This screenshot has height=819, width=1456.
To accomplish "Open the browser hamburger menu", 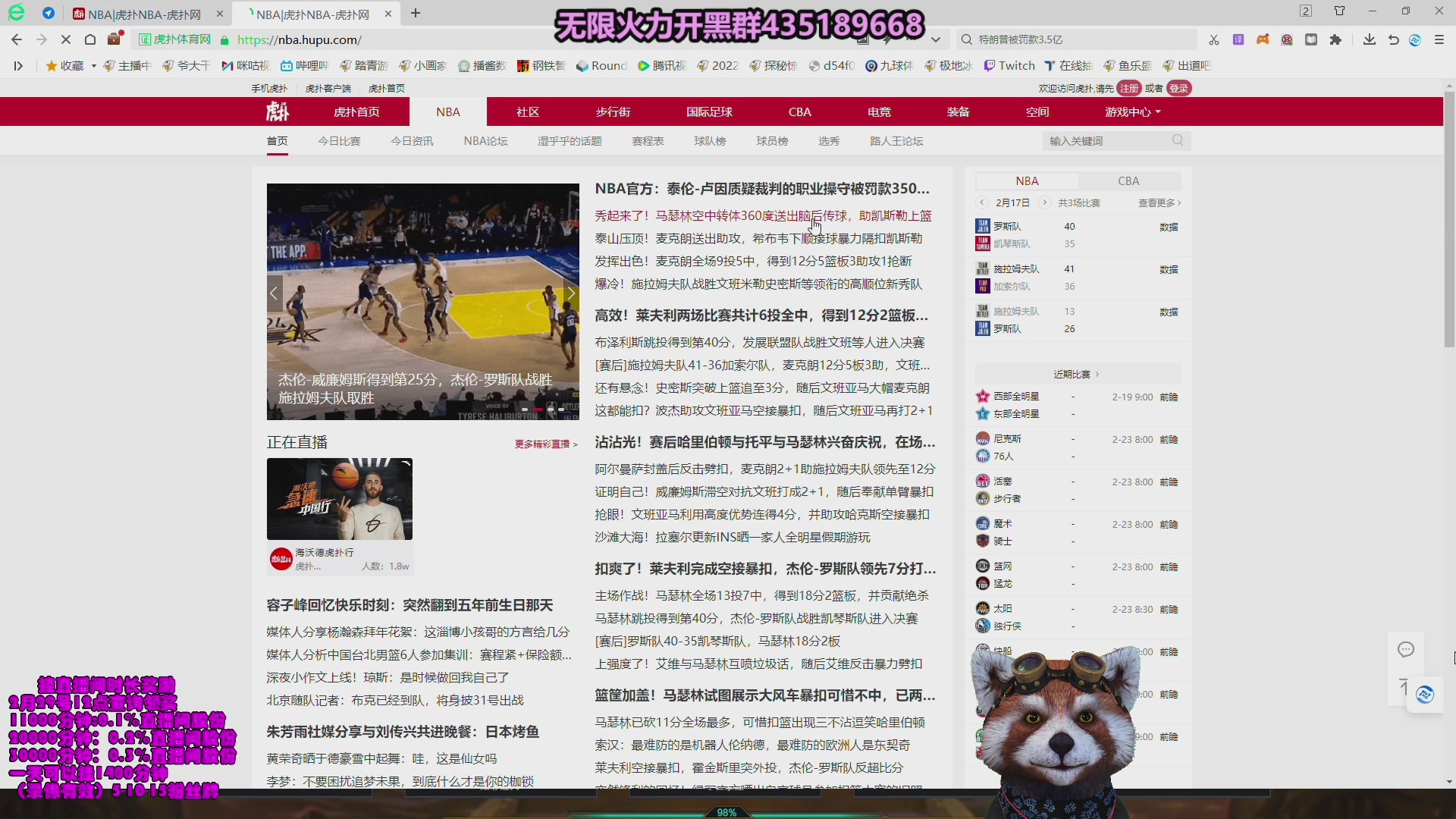I will pos(1439,39).
